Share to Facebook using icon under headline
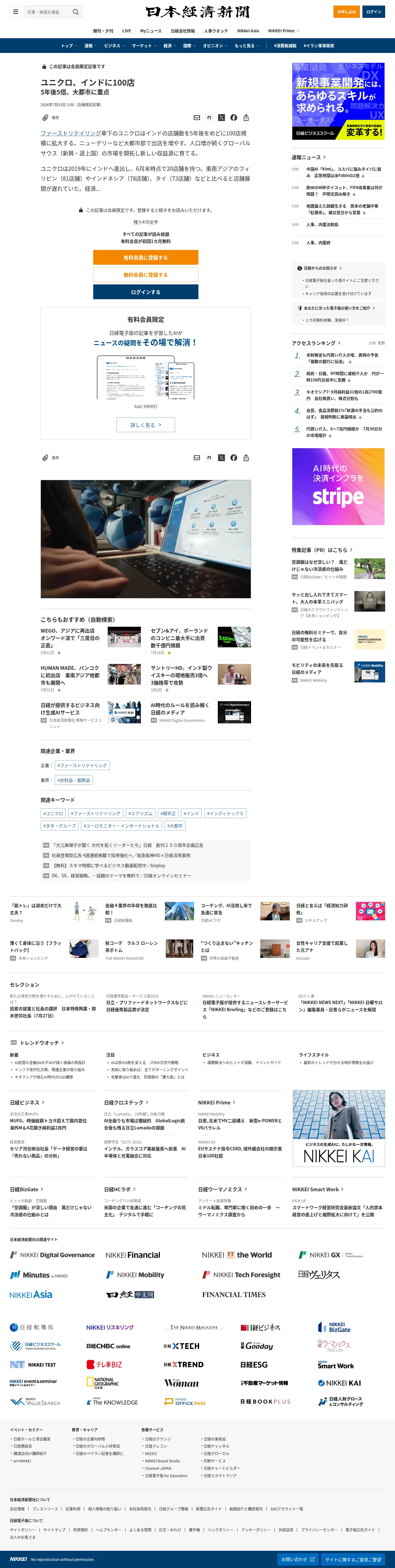 (234, 118)
